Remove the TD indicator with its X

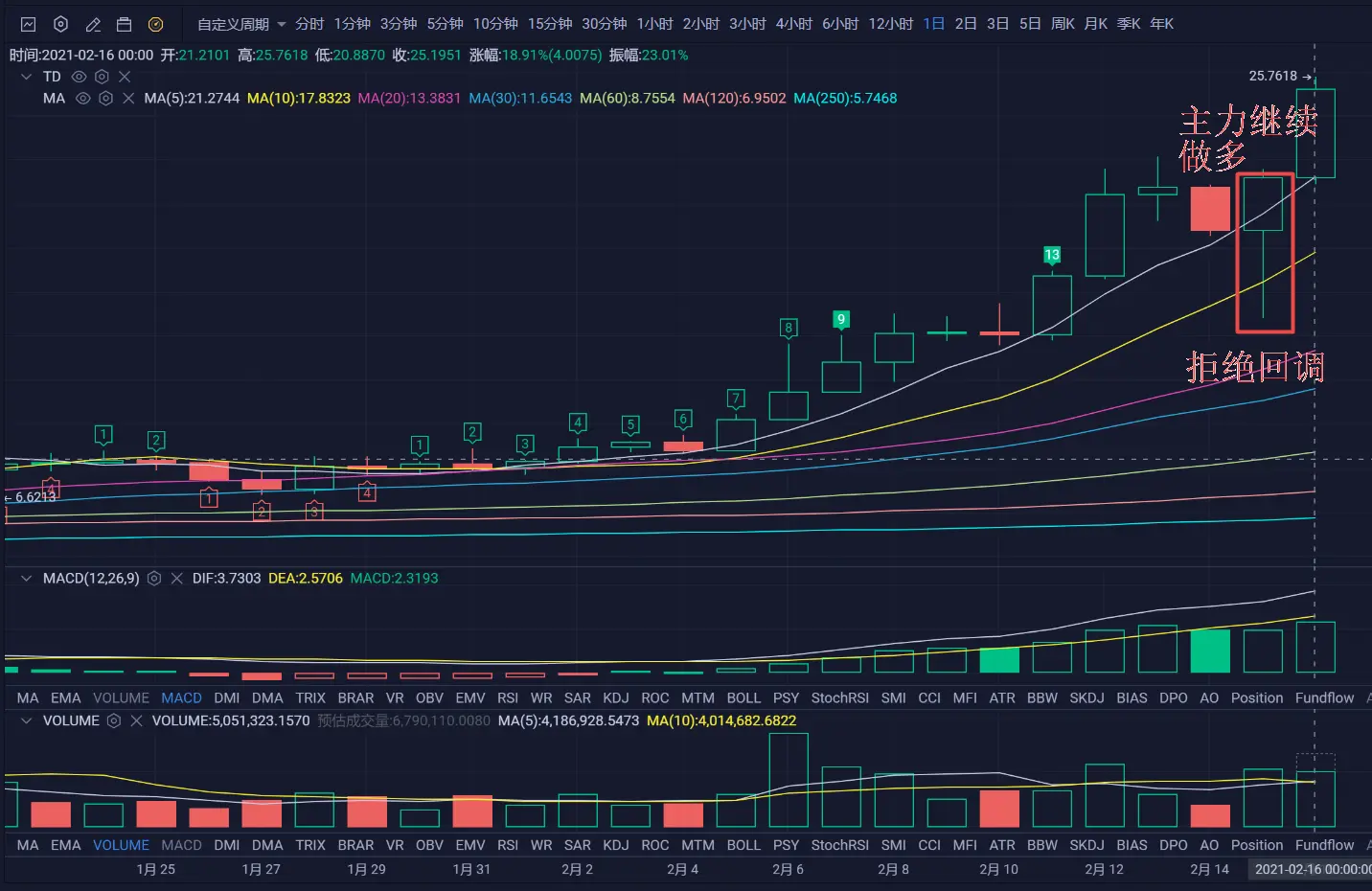[x=125, y=77]
